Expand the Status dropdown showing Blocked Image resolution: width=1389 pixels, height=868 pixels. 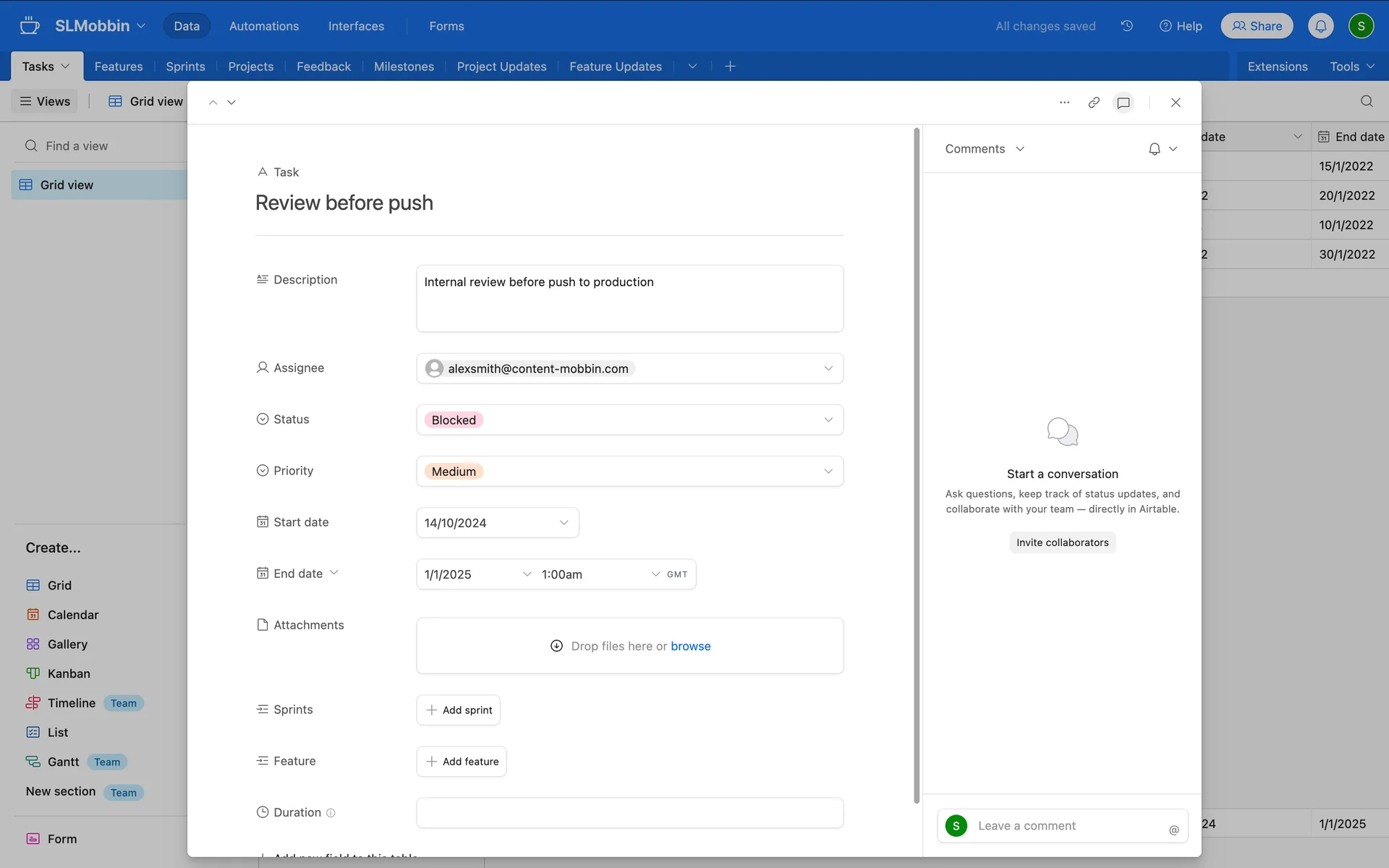click(828, 420)
